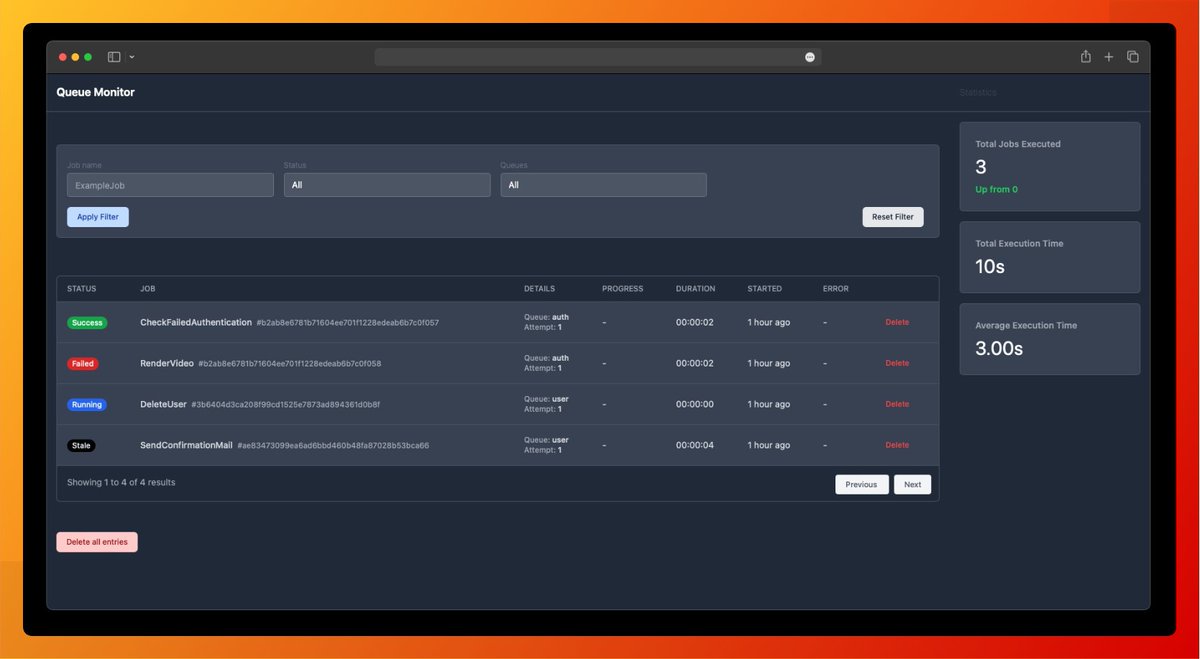Click the Reset Filter button
The height and width of the screenshot is (659, 1200).
tap(893, 217)
